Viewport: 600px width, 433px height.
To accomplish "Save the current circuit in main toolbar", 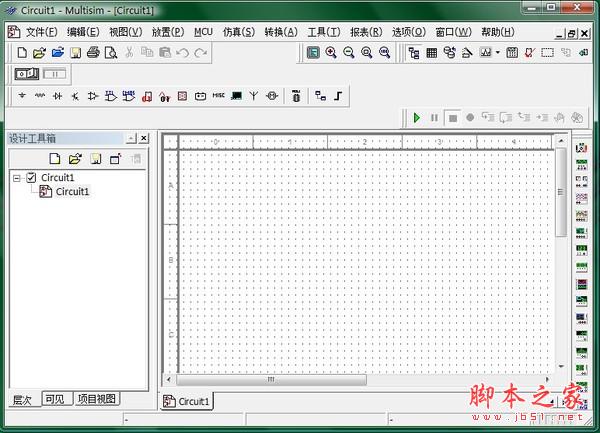I will tap(75, 52).
